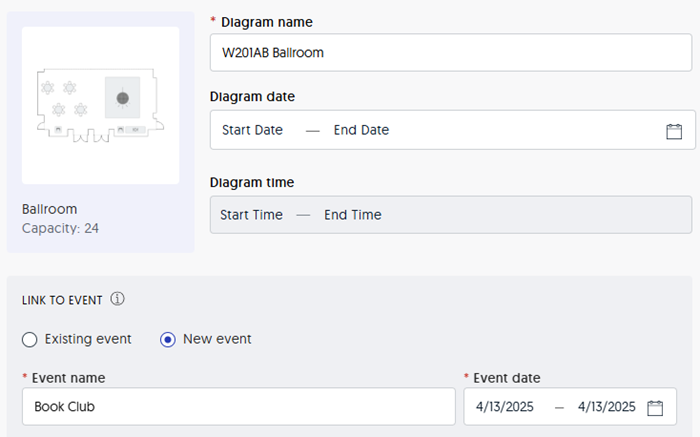Click the Event start date 4/13/2025
This screenshot has height=437, width=700.
pyautogui.click(x=504, y=407)
